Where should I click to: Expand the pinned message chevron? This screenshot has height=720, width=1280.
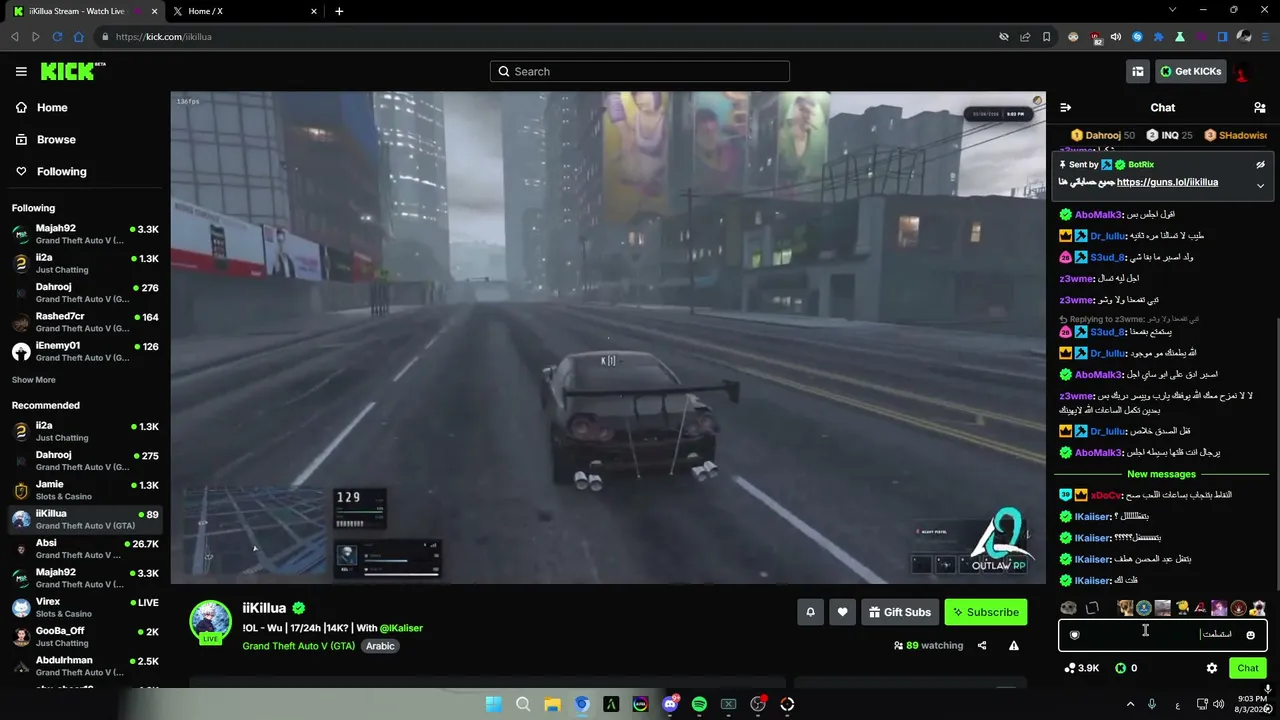pos(1260,185)
